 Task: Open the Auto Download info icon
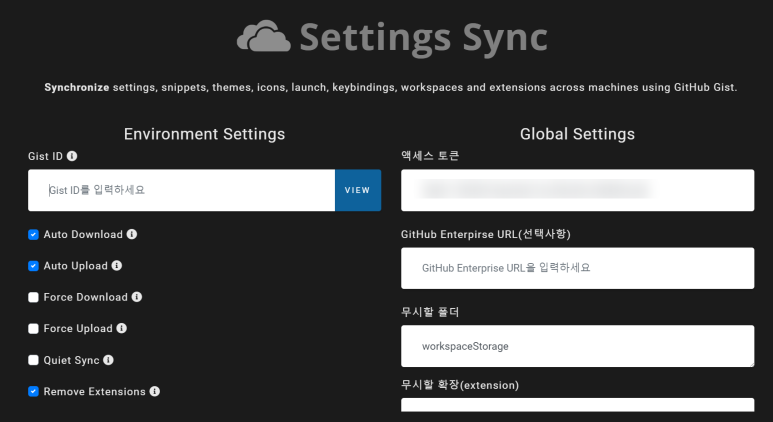(x=132, y=234)
